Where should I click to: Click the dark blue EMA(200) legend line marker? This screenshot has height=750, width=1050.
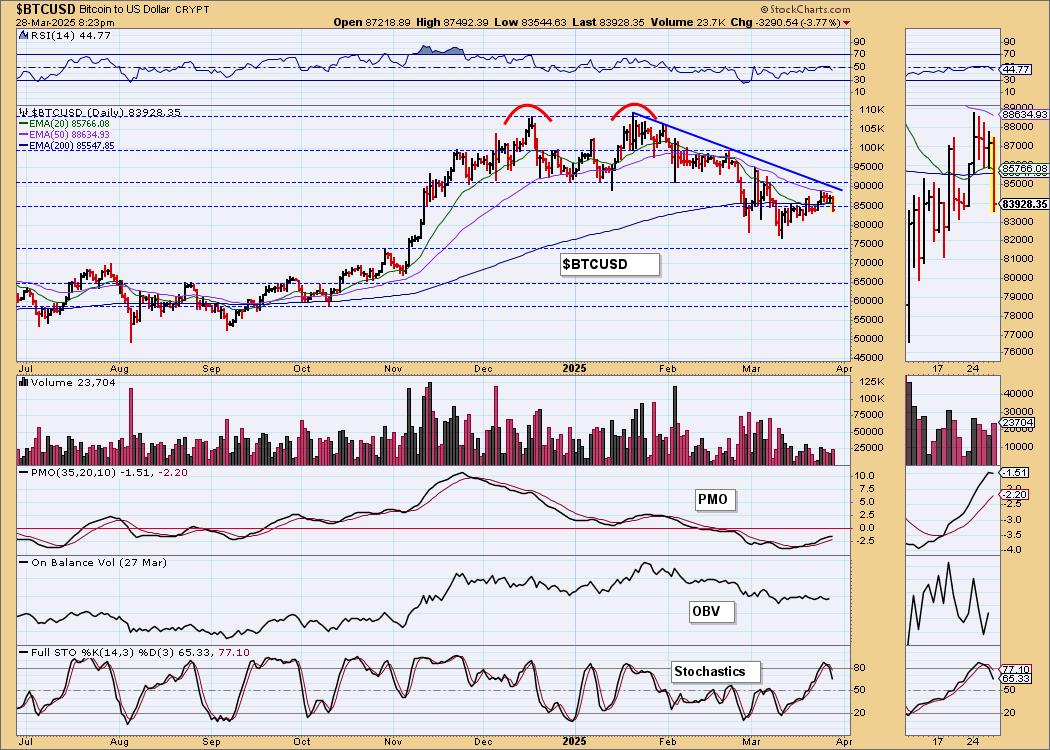pyautogui.click(x=24, y=145)
